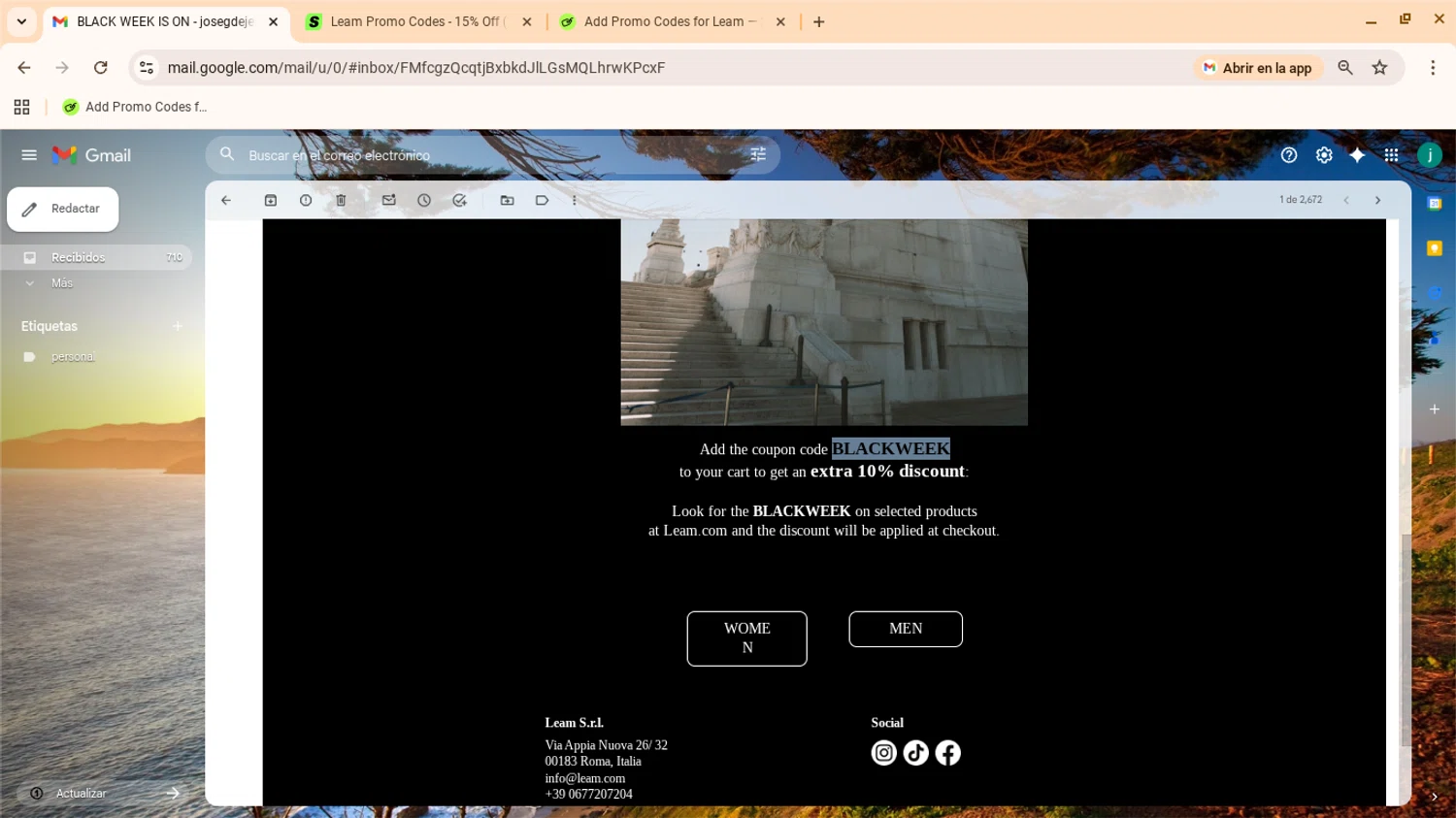Image resolution: width=1456 pixels, height=818 pixels.
Task: Open Google account avatar
Action: [x=1430, y=155]
